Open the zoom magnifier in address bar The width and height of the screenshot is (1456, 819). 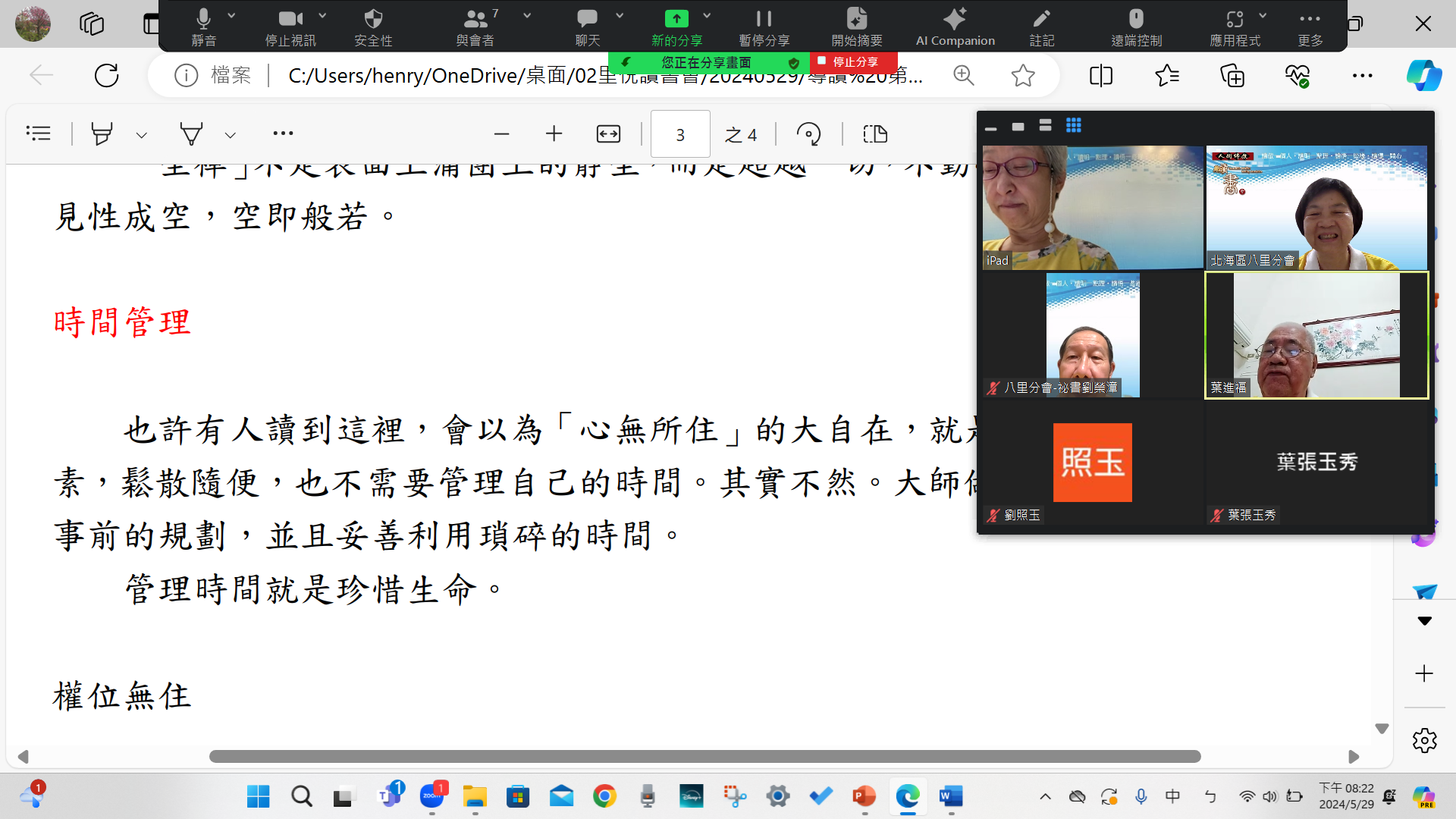pyautogui.click(x=964, y=75)
